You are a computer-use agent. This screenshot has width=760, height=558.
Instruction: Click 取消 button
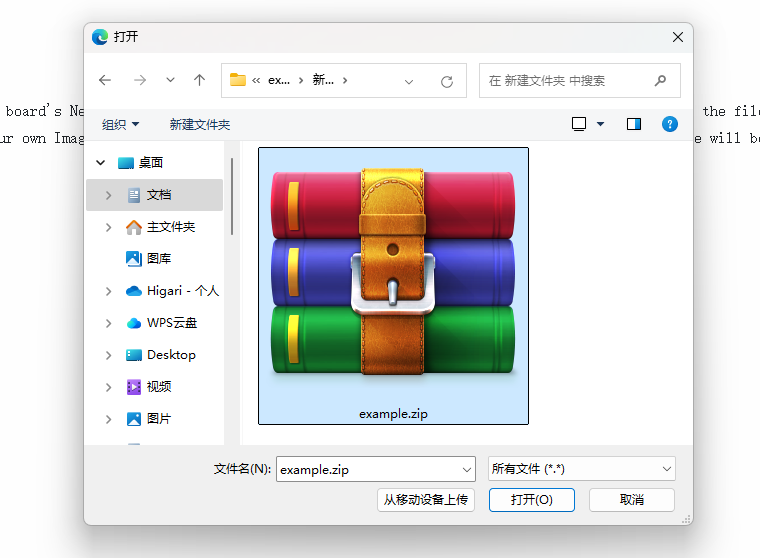pyautogui.click(x=632, y=500)
